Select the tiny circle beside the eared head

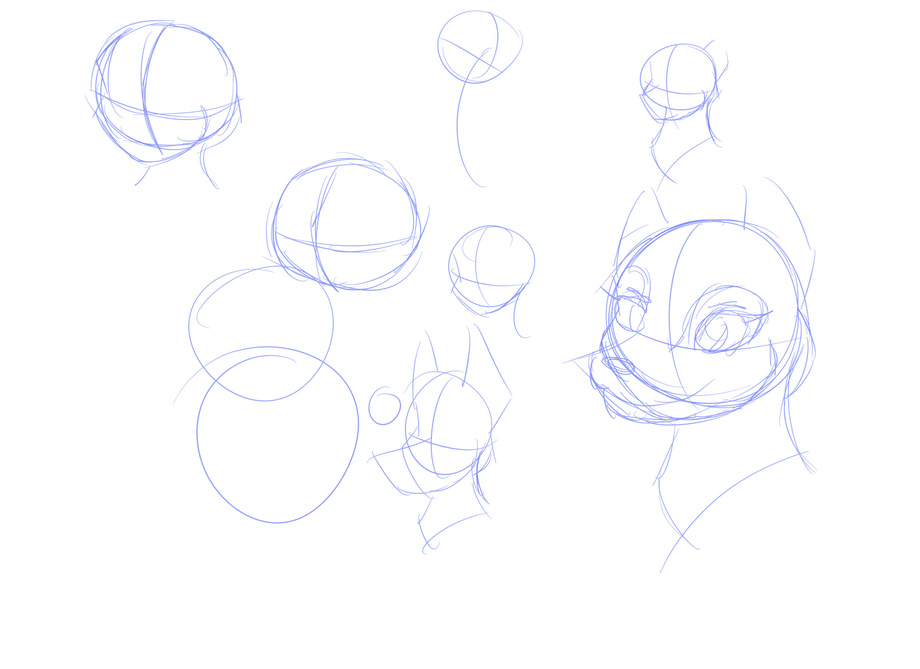click(384, 407)
